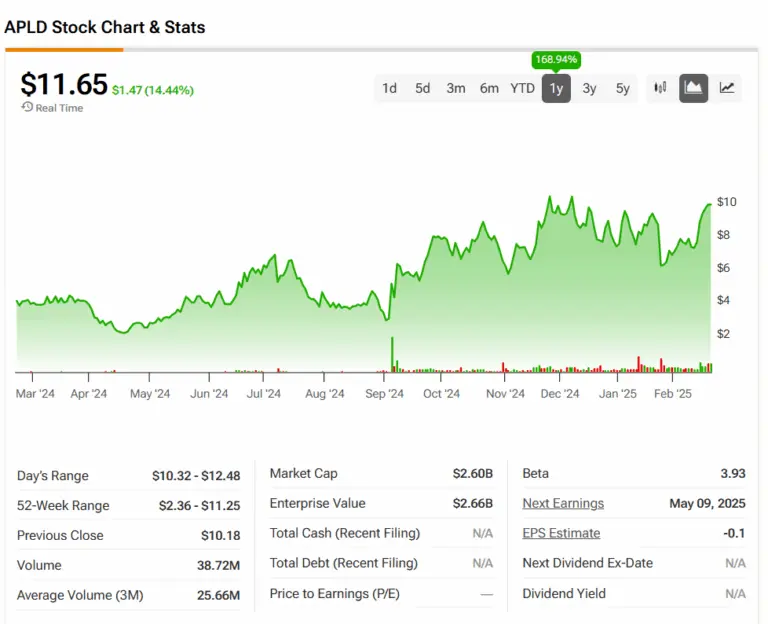This screenshot has width=768, height=624.
Task: Open the Next Earnings link
Action: point(563,504)
